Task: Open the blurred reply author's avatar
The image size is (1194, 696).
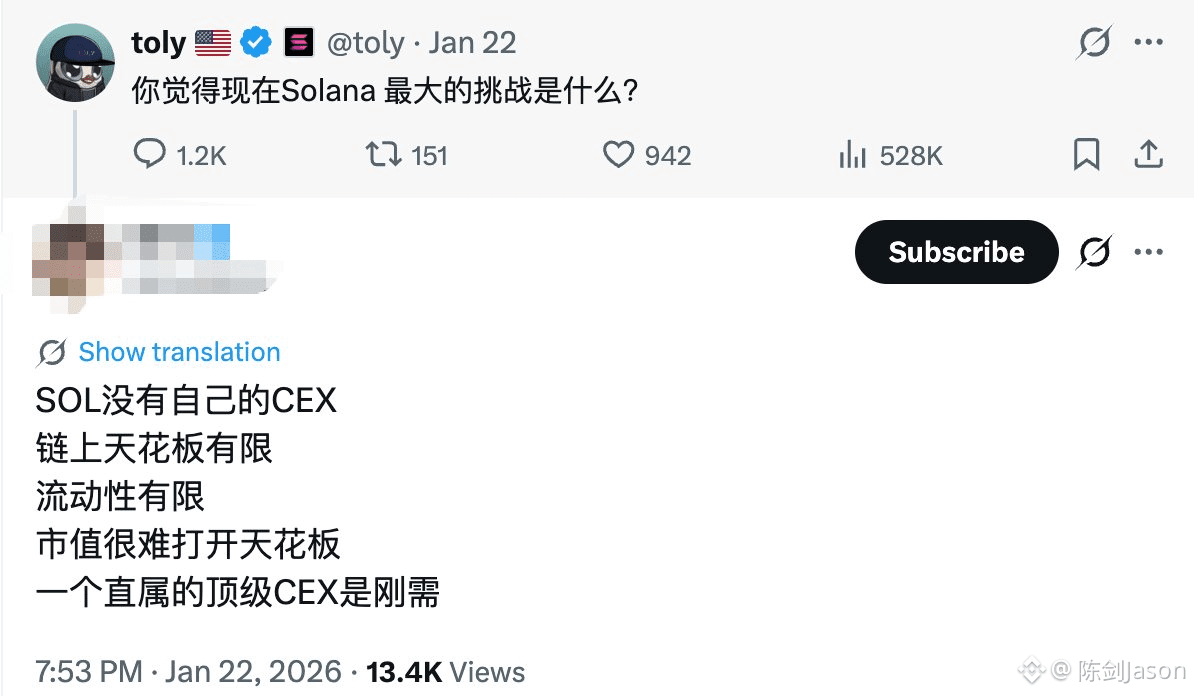Action: coord(69,257)
